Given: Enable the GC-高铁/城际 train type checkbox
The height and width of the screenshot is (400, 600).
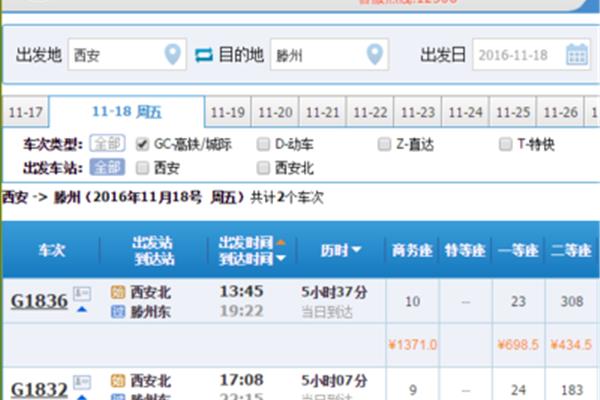Looking at the screenshot, I should click(142, 144).
